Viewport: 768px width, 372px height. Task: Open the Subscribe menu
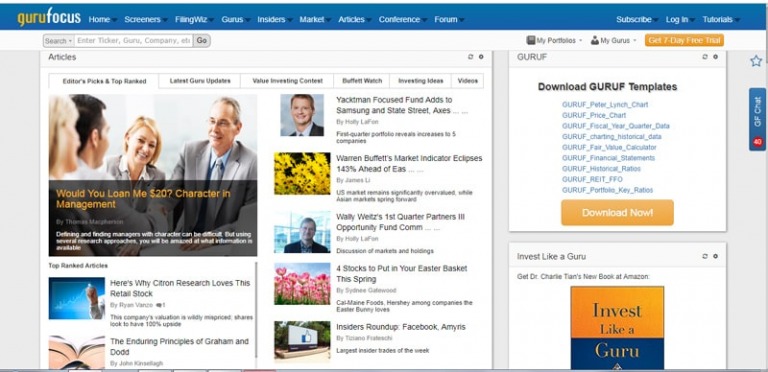636,20
